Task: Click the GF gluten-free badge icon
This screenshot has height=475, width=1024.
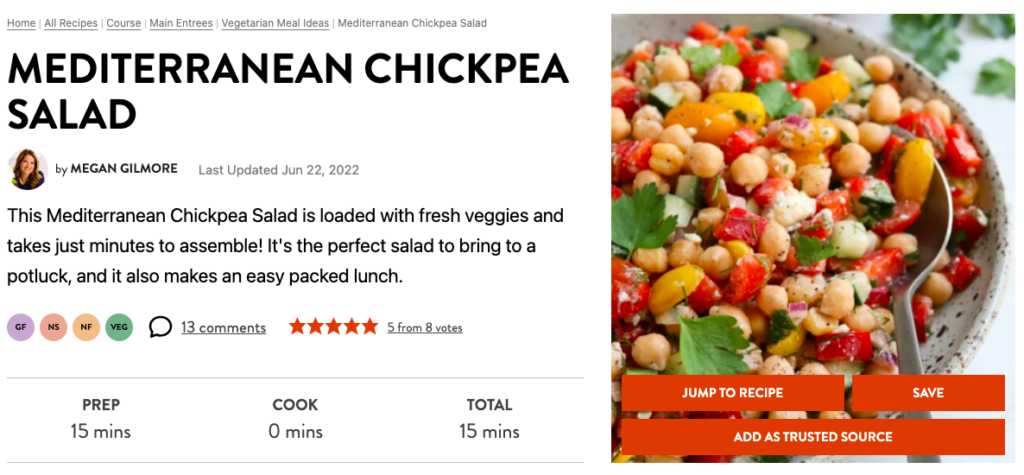Action: 21,327
